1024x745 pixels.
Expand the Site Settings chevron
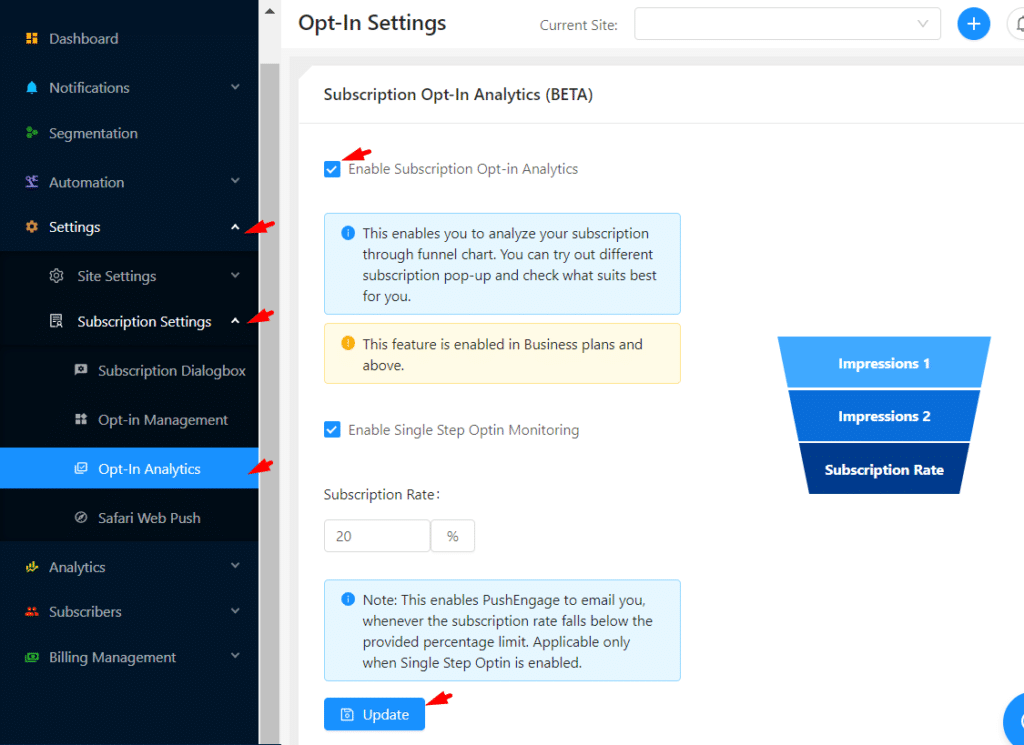[x=235, y=275]
